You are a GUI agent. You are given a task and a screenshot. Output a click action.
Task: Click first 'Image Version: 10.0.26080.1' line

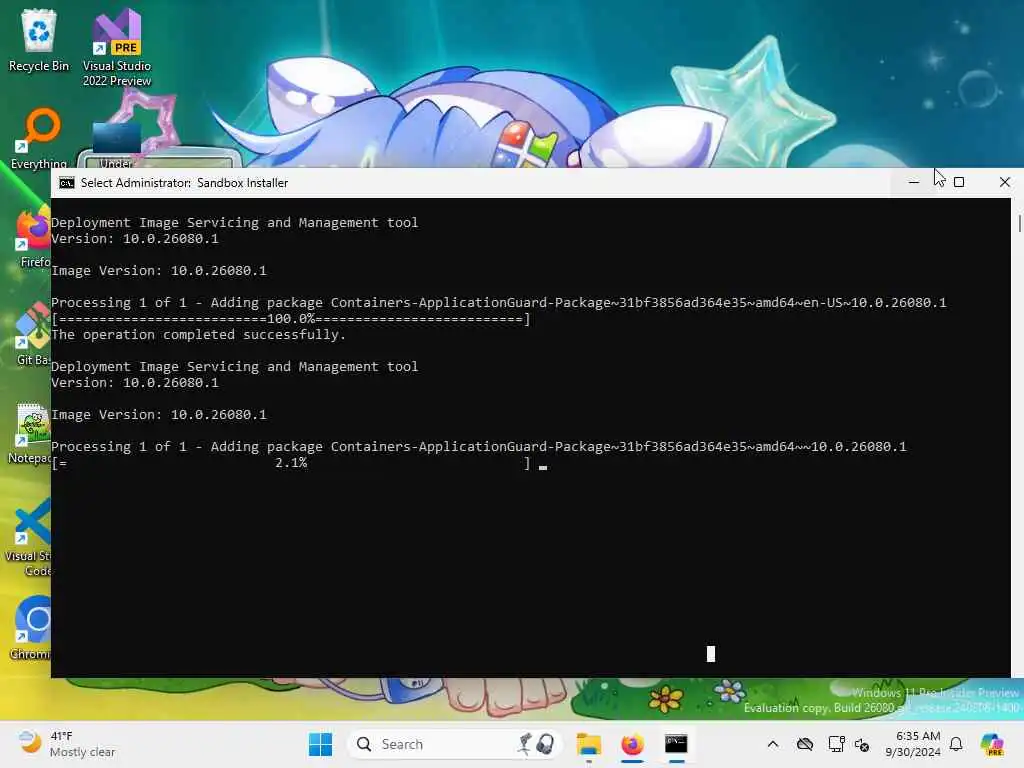[x=159, y=270]
